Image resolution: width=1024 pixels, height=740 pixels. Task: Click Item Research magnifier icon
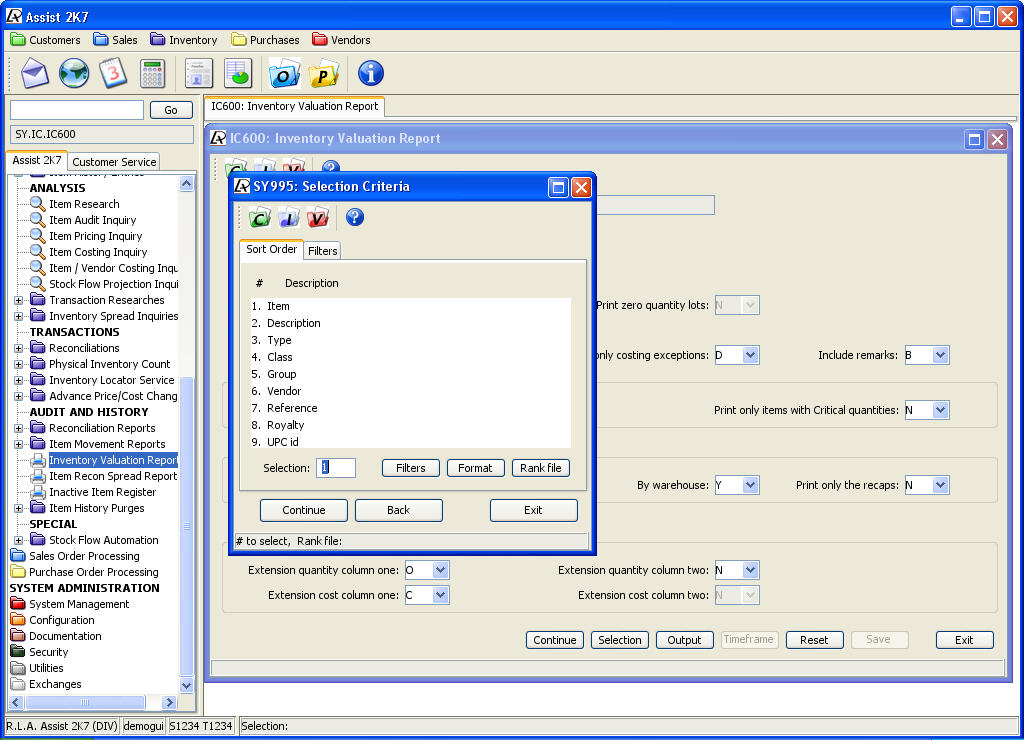click(38, 204)
